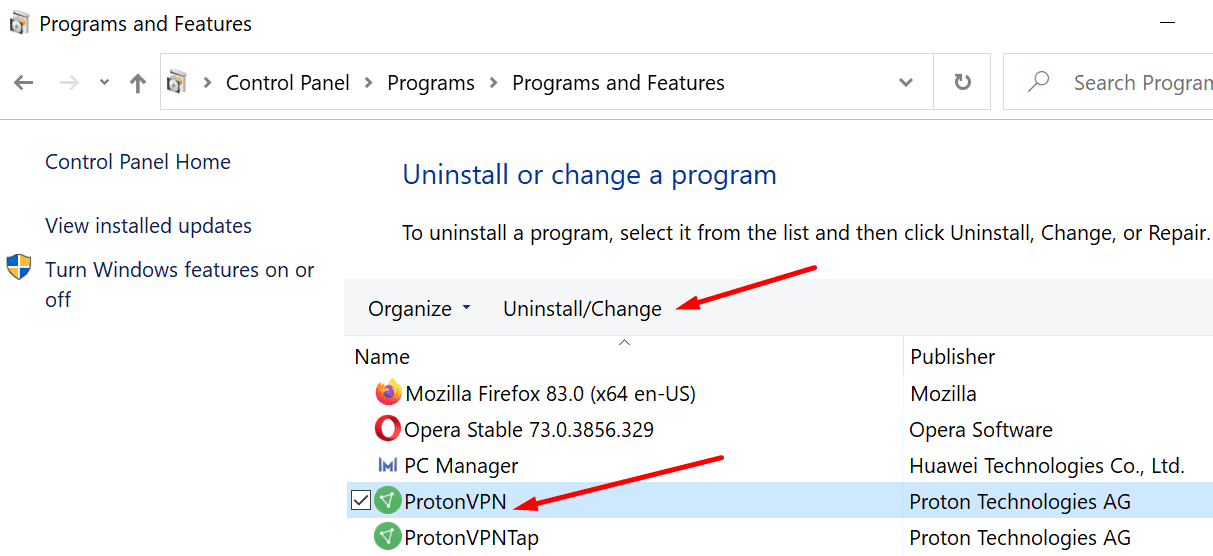Refresh the Programs and Features list

963,82
